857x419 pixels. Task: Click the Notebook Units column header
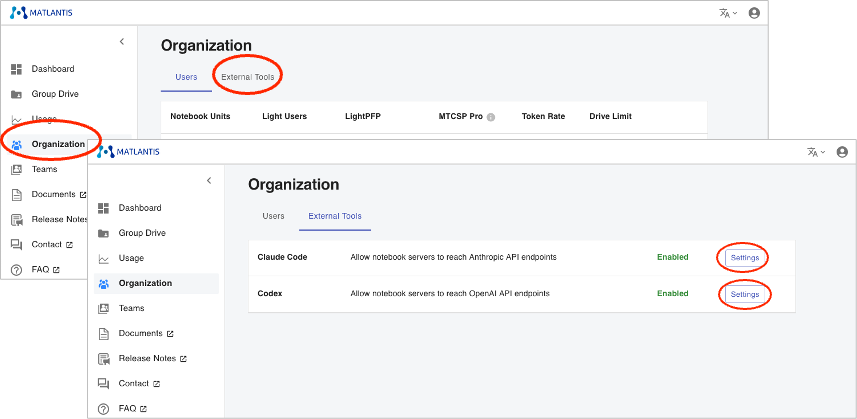coord(201,116)
